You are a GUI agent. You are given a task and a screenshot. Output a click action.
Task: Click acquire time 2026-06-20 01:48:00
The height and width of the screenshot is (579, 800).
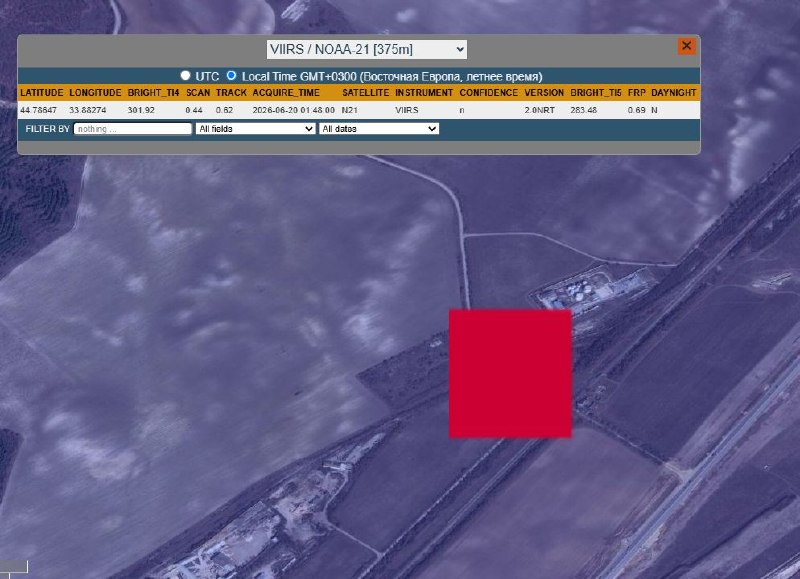[294, 110]
